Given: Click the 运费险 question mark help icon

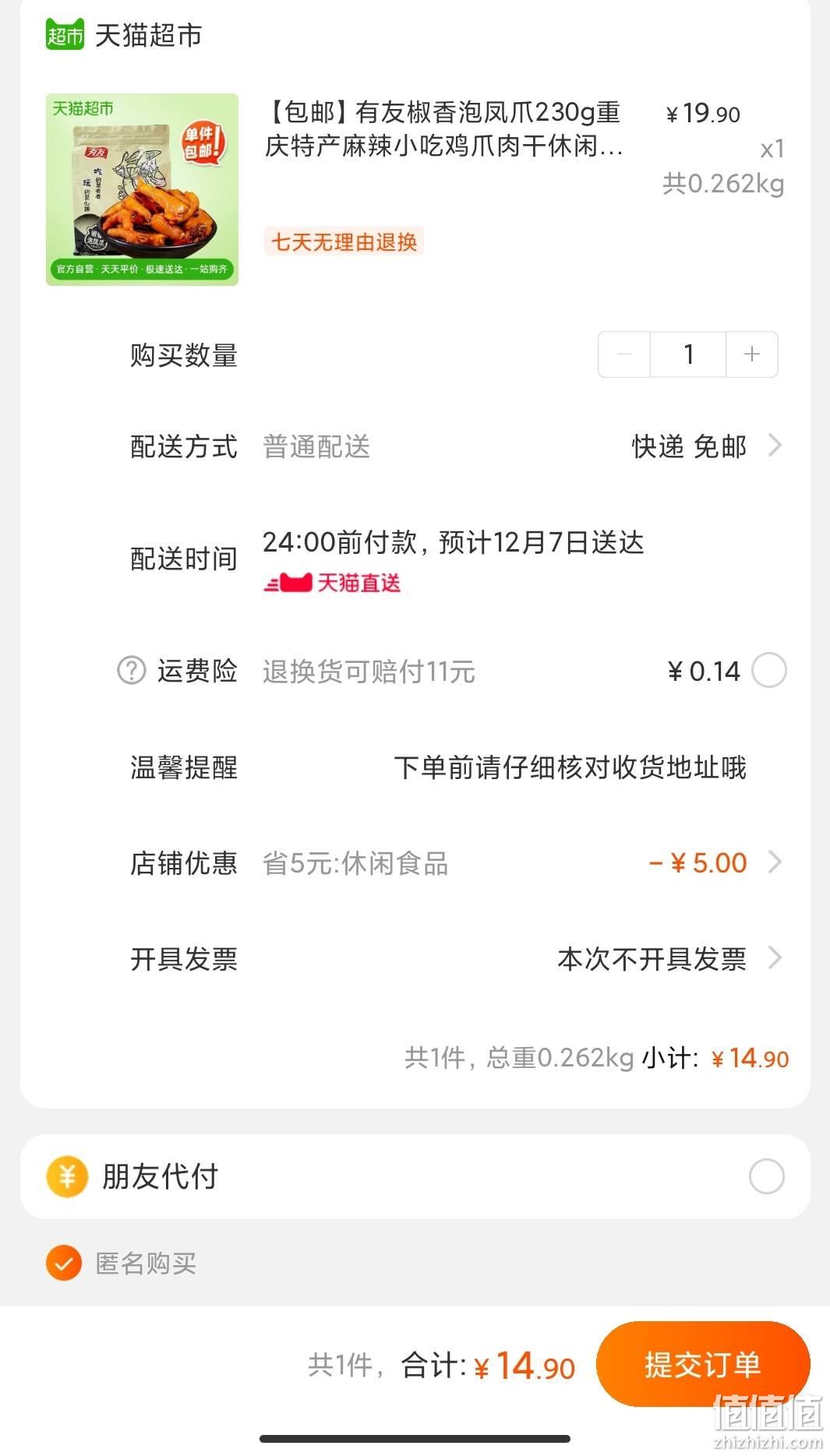Looking at the screenshot, I should pos(132,670).
